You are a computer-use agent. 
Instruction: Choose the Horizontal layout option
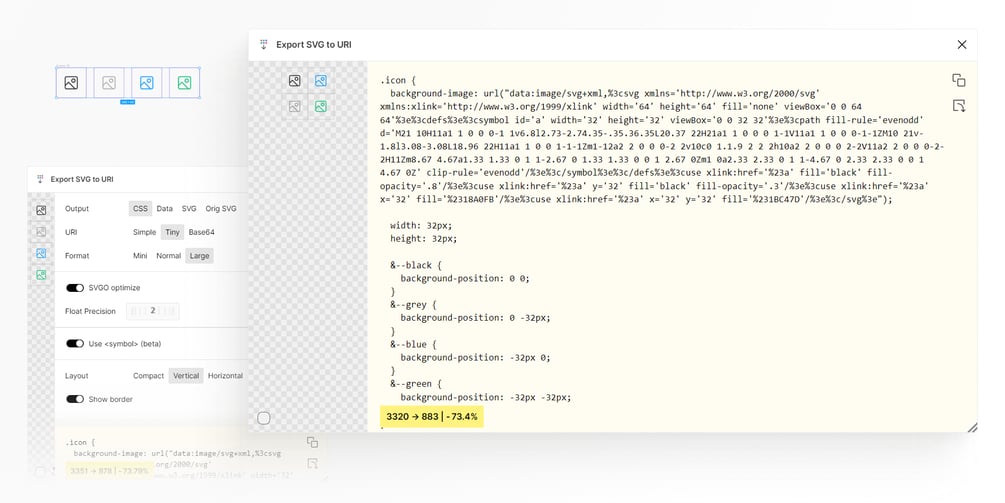tap(225, 376)
